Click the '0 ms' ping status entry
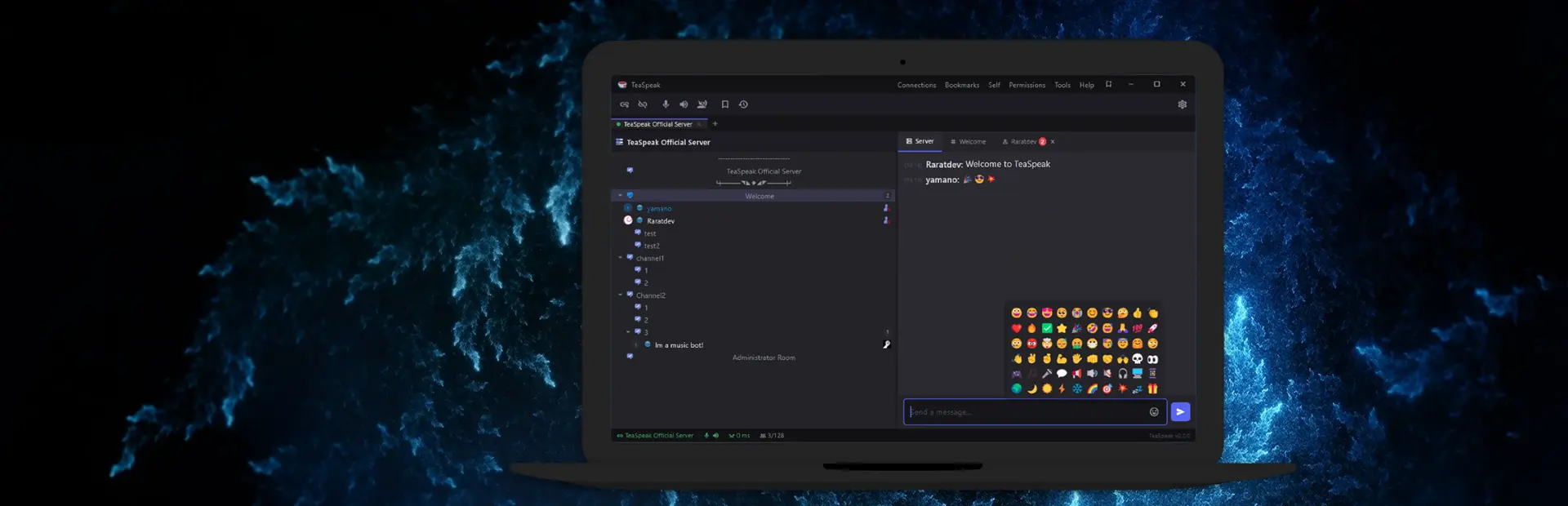1568x506 pixels. (x=740, y=436)
